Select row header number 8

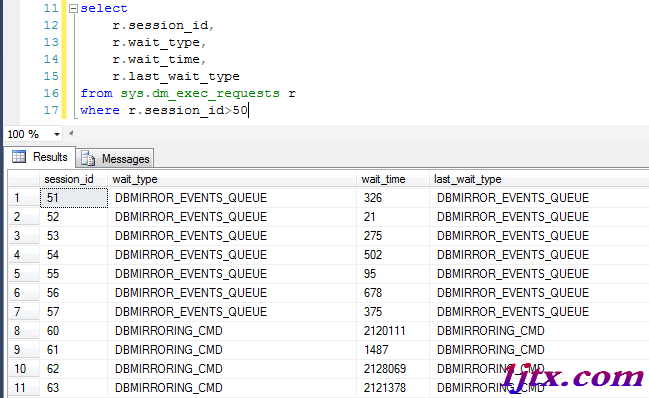click(24, 331)
